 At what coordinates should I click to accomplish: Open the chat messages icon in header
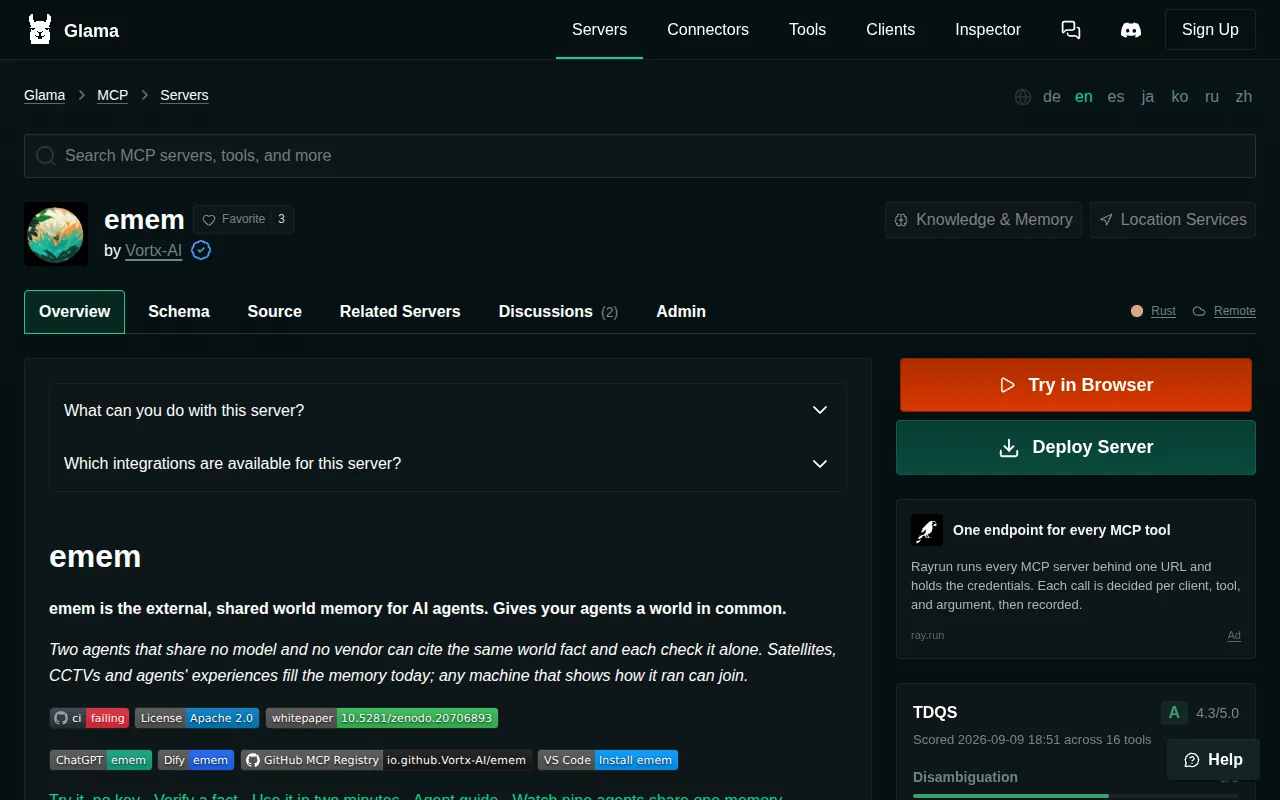tap(1071, 30)
